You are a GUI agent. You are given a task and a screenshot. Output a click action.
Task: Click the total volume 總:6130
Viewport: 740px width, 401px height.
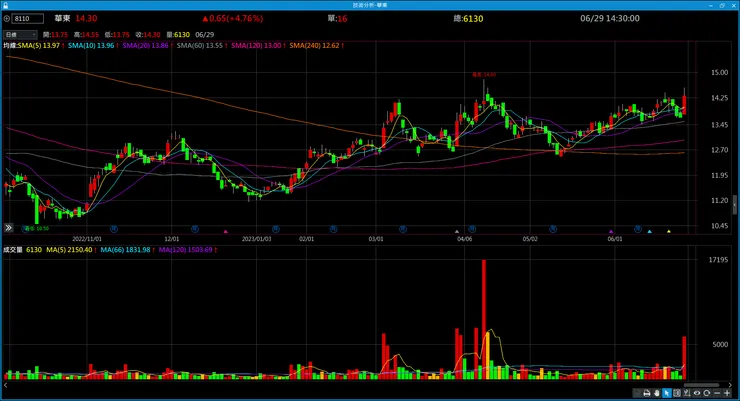click(468, 19)
